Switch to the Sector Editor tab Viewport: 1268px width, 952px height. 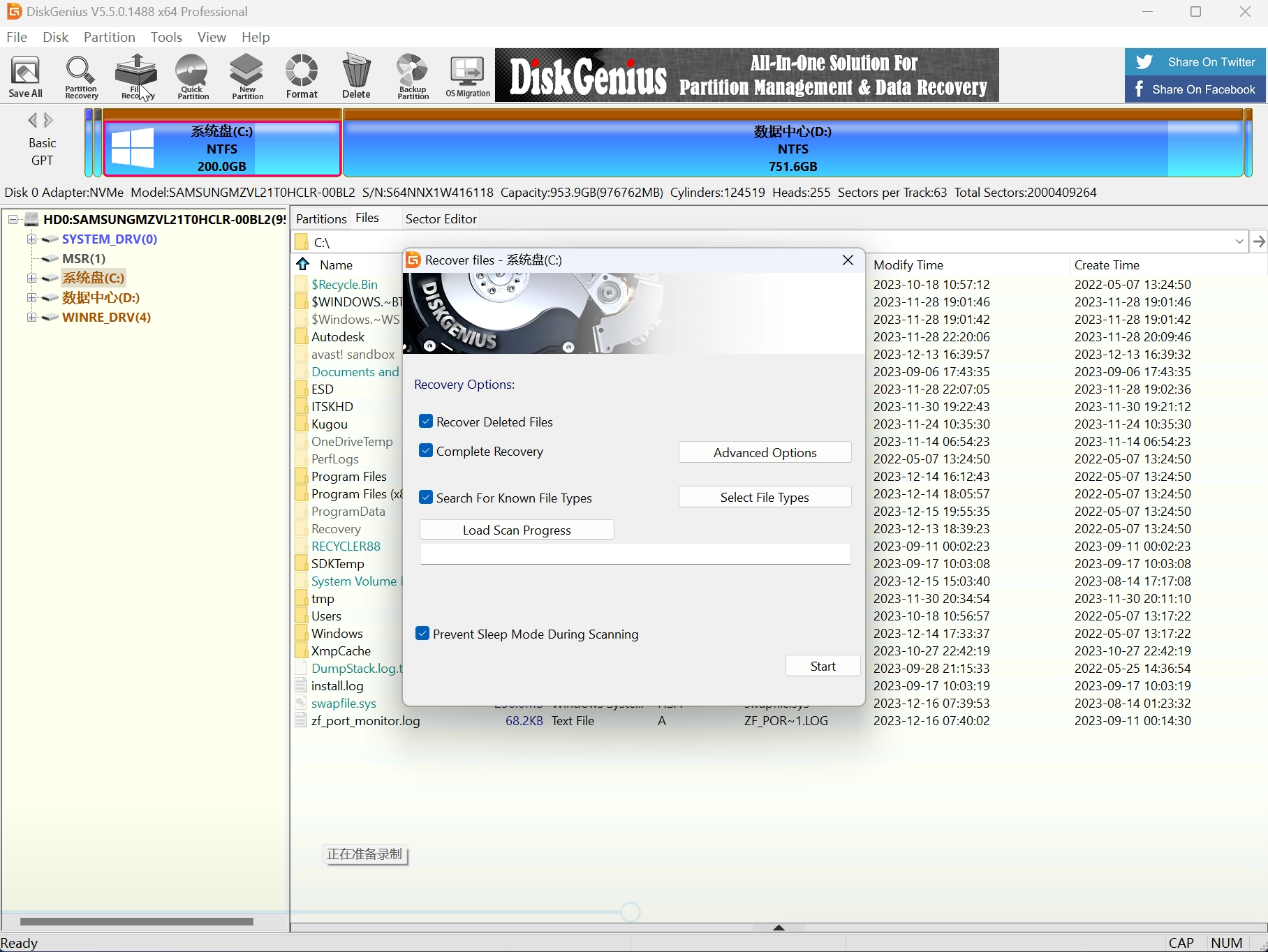tap(441, 218)
